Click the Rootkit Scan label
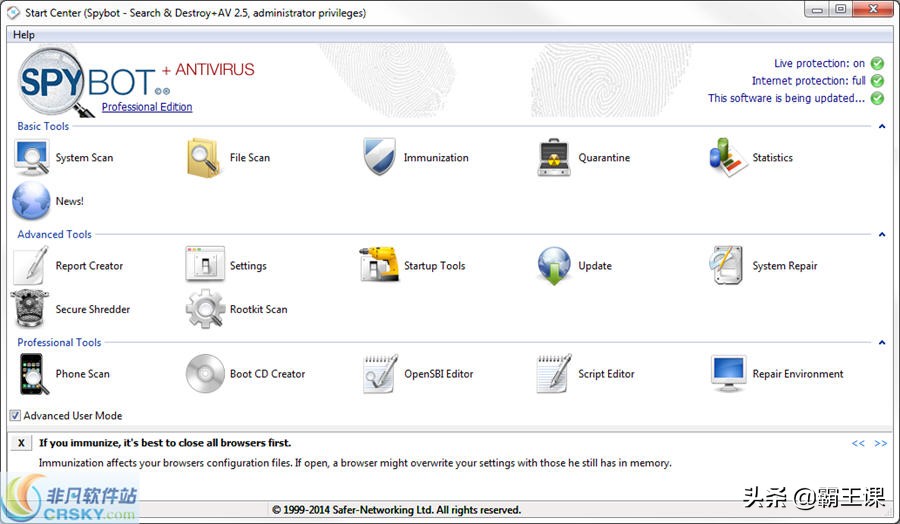Screen dimensions: 900x524 coord(258,309)
